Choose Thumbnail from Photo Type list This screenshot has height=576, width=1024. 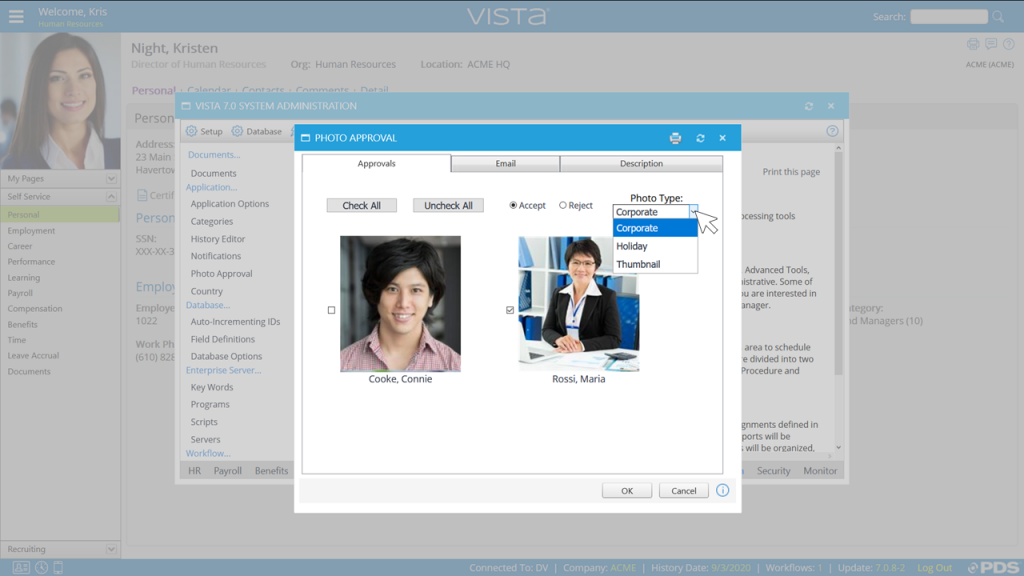click(x=655, y=264)
